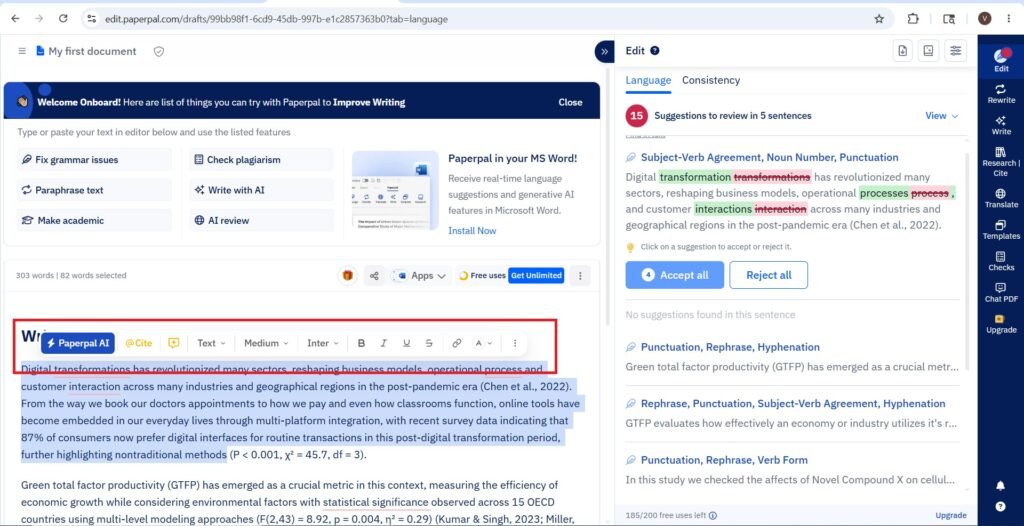Apply strikethrough in floating toolbar
This screenshot has width=1024, height=526.
428,343
